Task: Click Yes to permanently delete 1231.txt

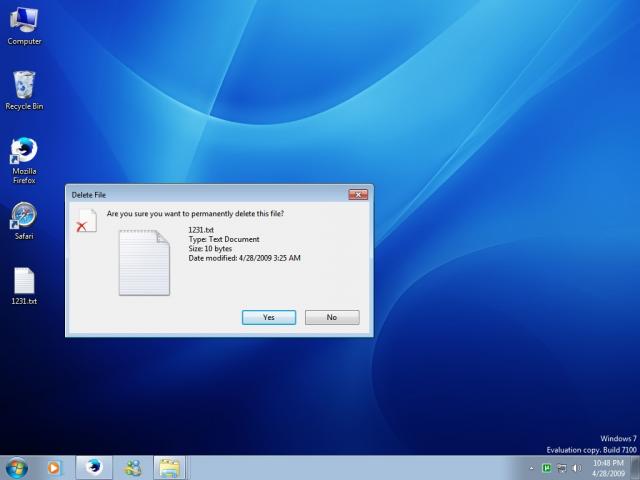Action: 268,317
